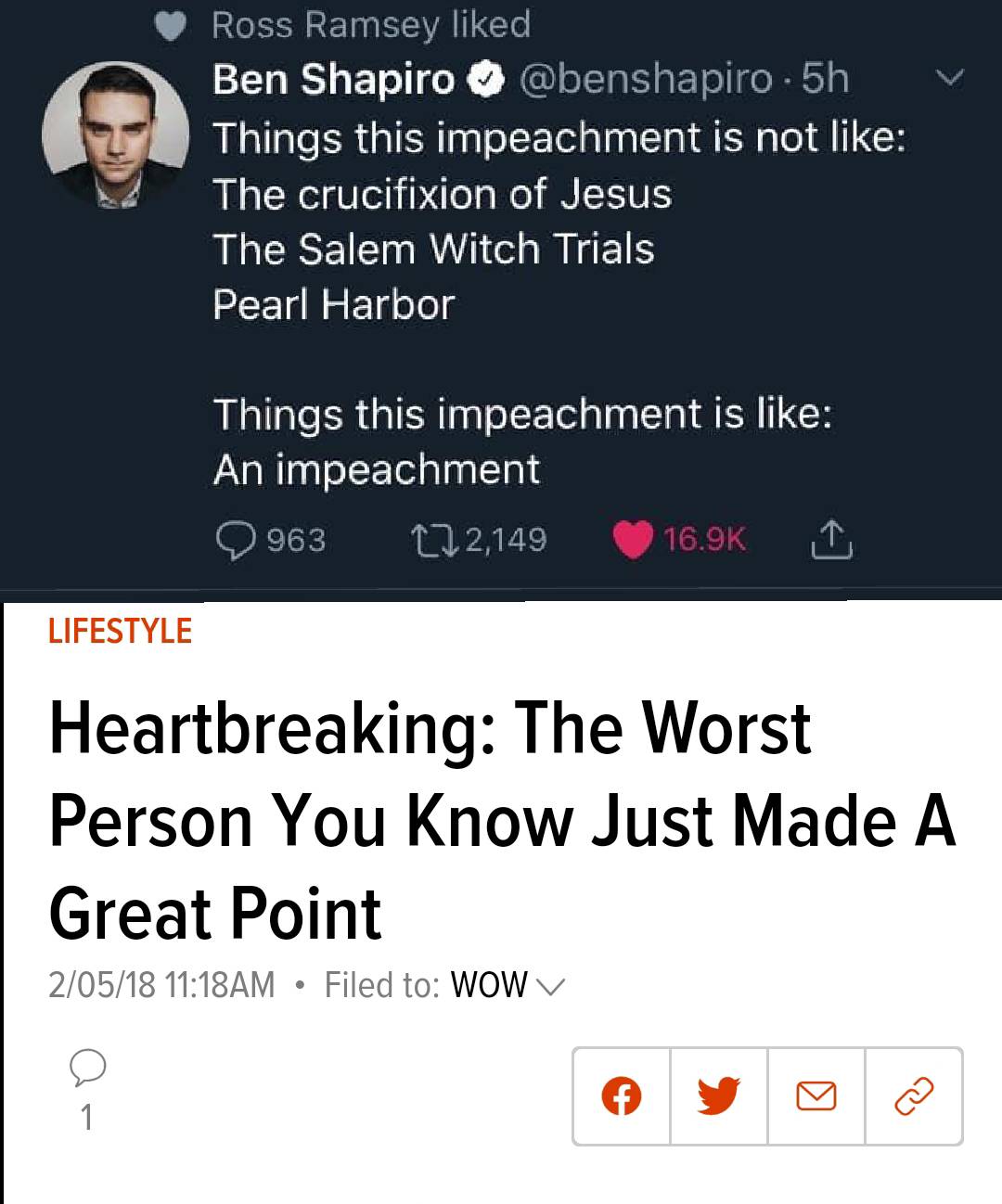This screenshot has width=1002, height=1204.
Task: Open the @benshapiro handle link
Action: click(646, 79)
